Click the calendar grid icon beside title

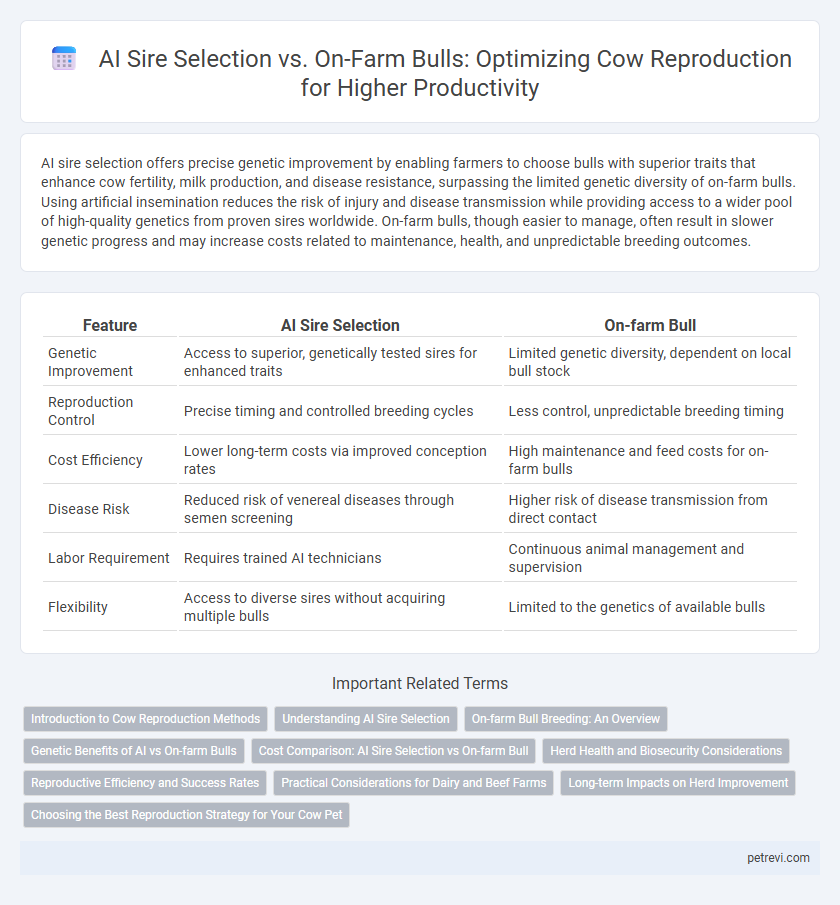coord(64,59)
